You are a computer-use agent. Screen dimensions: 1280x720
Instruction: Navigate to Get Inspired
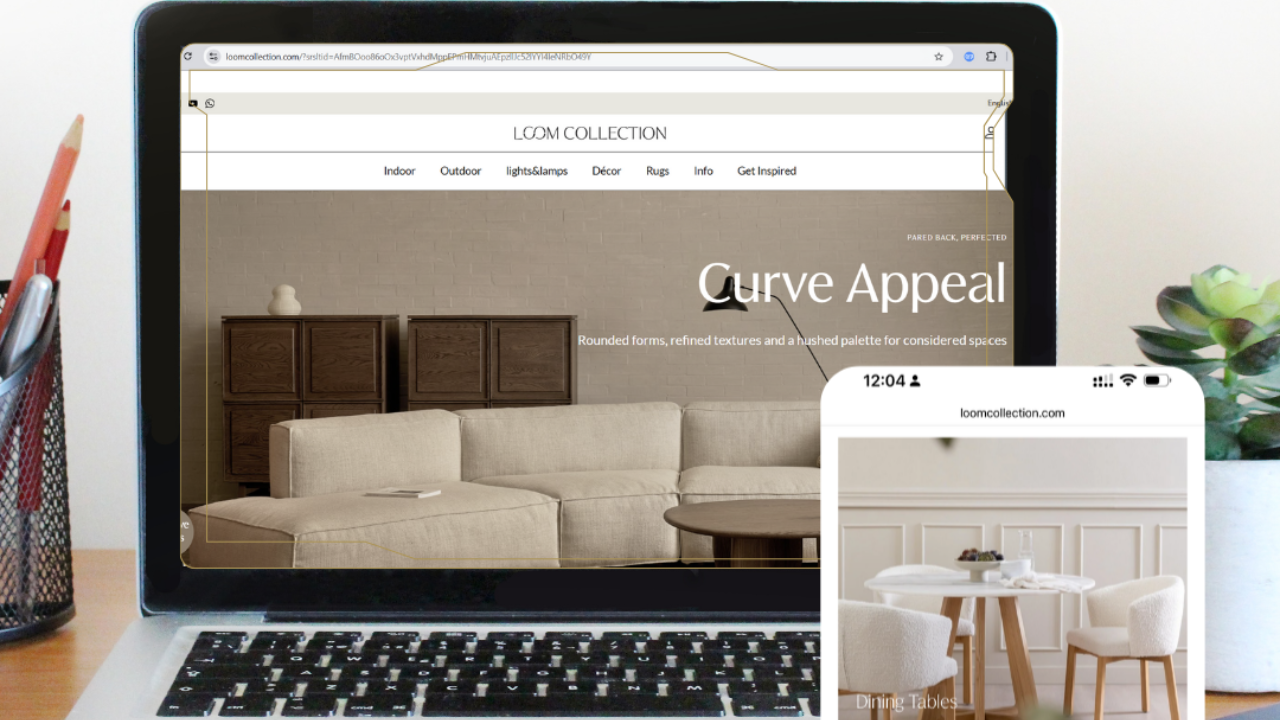coord(766,170)
